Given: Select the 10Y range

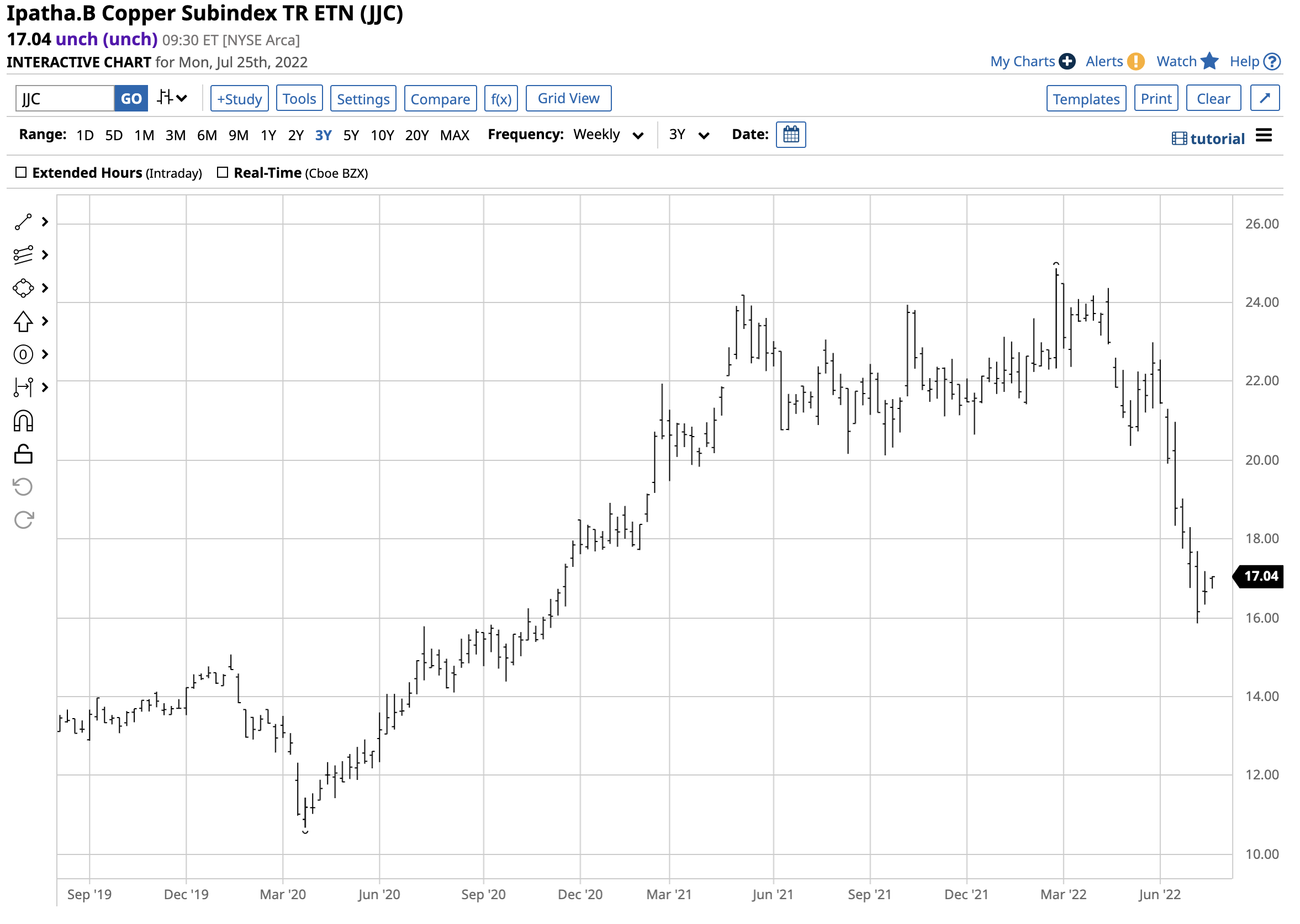Looking at the screenshot, I should pos(383,135).
